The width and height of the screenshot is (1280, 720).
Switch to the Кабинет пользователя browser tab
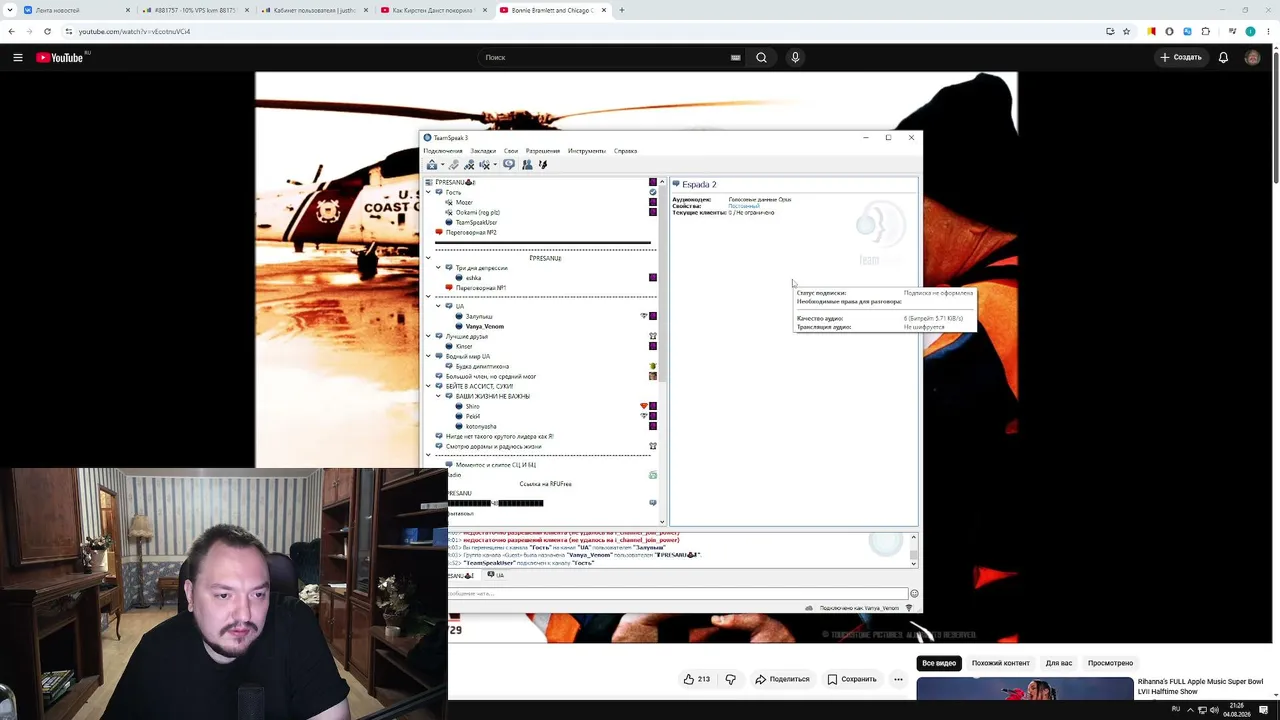coord(313,10)
